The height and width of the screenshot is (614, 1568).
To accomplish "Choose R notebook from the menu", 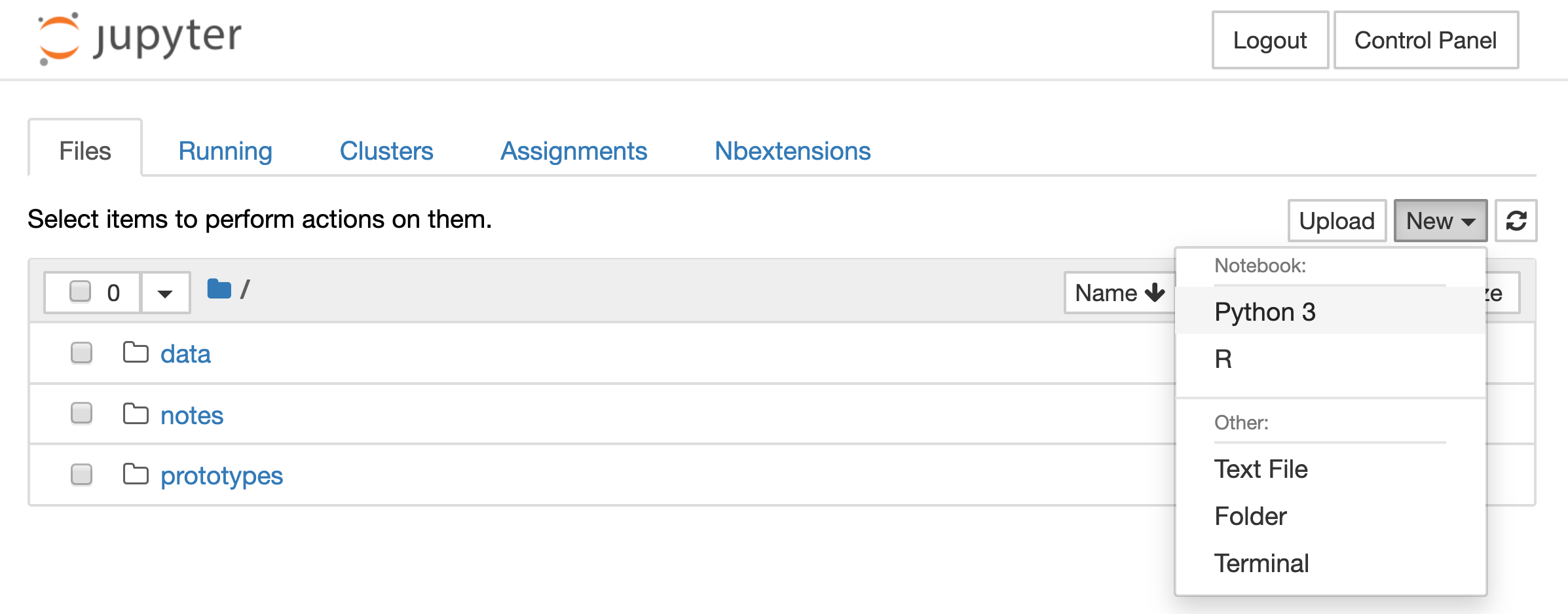I will pyautogui.click(x=1223, y=359).
